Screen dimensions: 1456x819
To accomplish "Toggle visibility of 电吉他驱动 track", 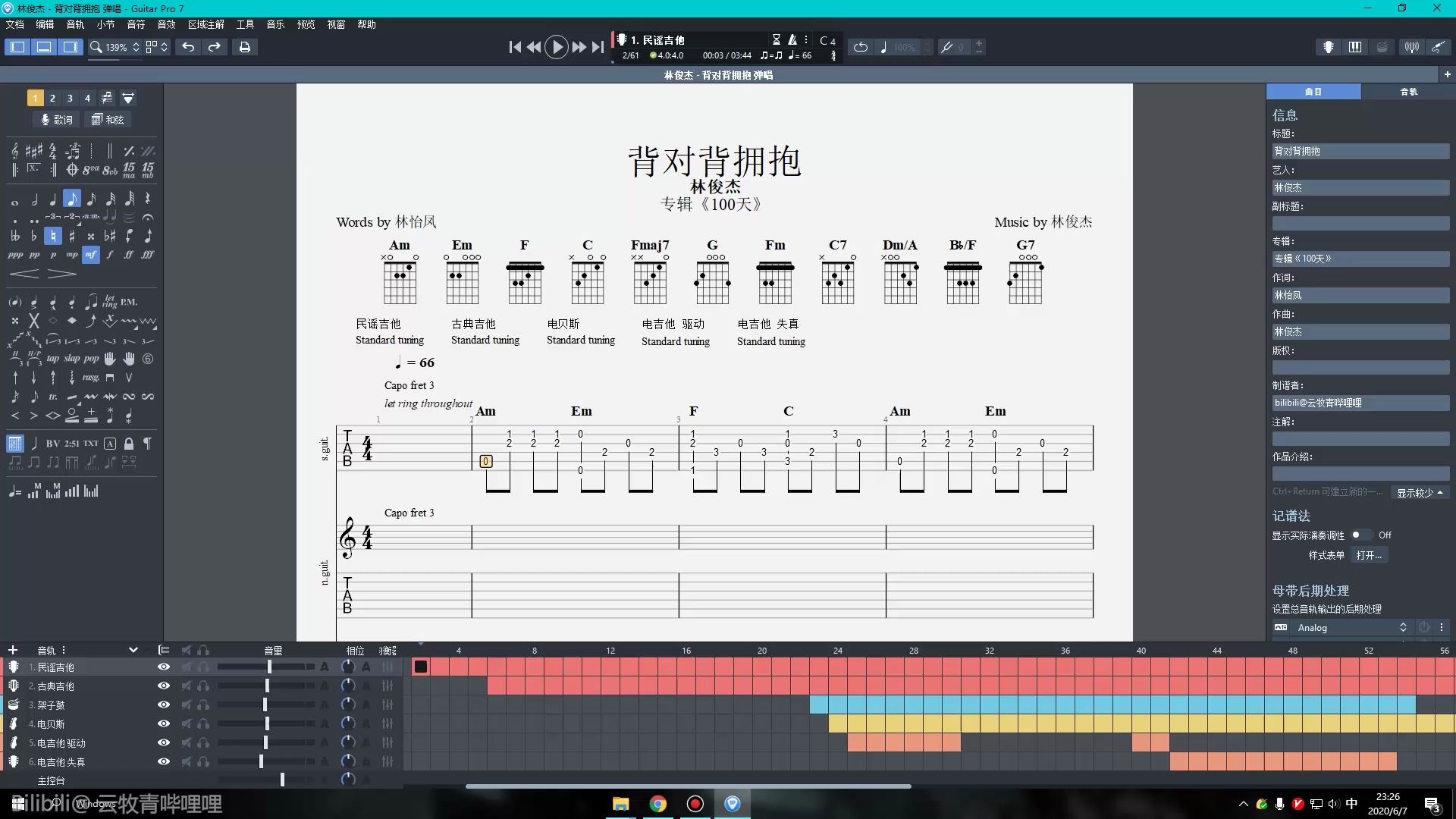I will click(x=163, y=743).
